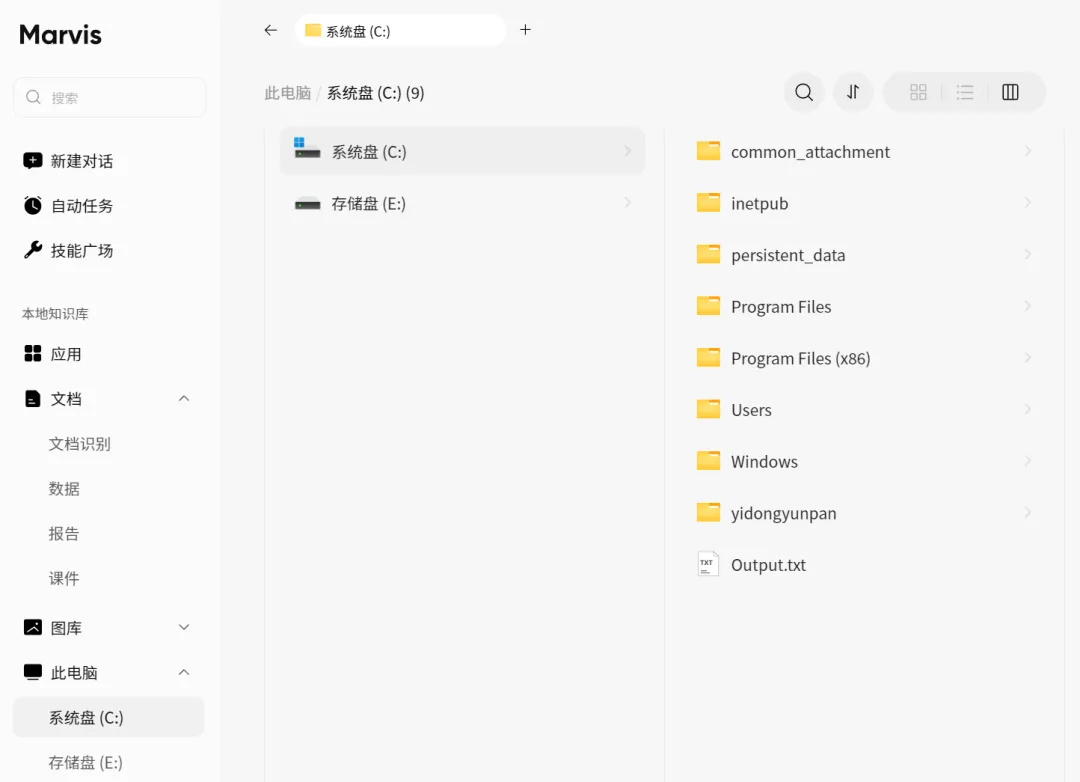Click the 图库 gallery icon
The height and width of the screenshot is (782, 1080).
(x=32, y=627)
